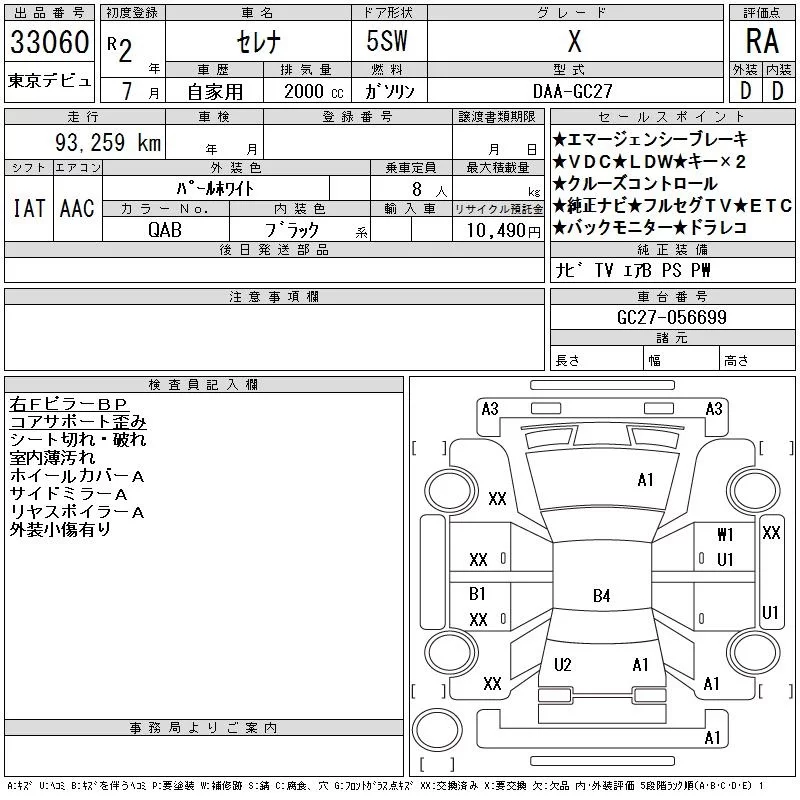Viewport: 800px width, 800px height.
Task: Click the W1 repair marker on the diagram
Action: [x=725, y=535]
